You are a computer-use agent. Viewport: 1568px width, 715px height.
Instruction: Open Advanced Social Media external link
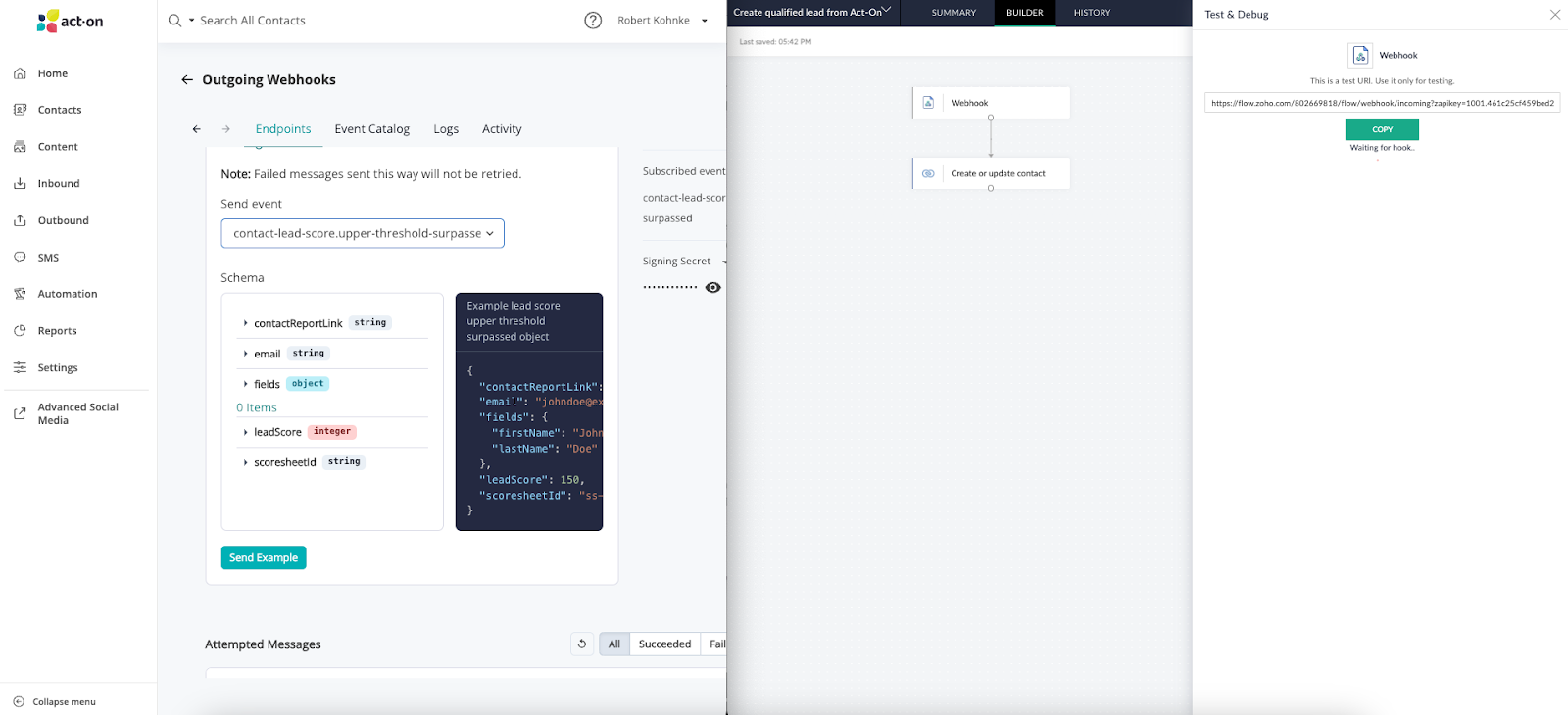click(x=77, y=413)
